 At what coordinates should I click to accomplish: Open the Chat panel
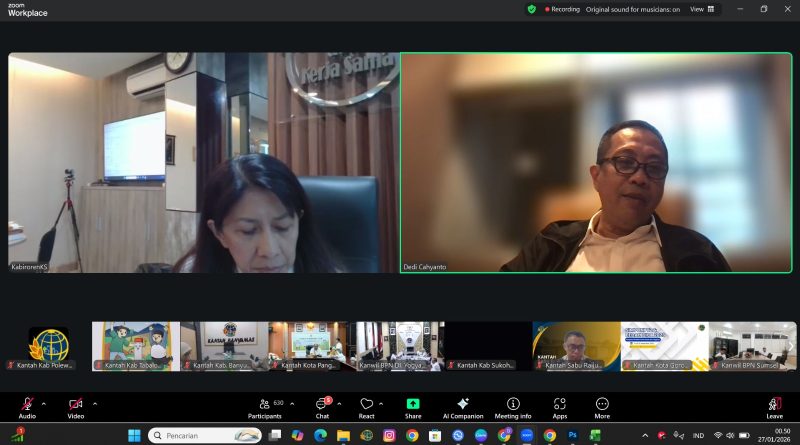point(322,407)
